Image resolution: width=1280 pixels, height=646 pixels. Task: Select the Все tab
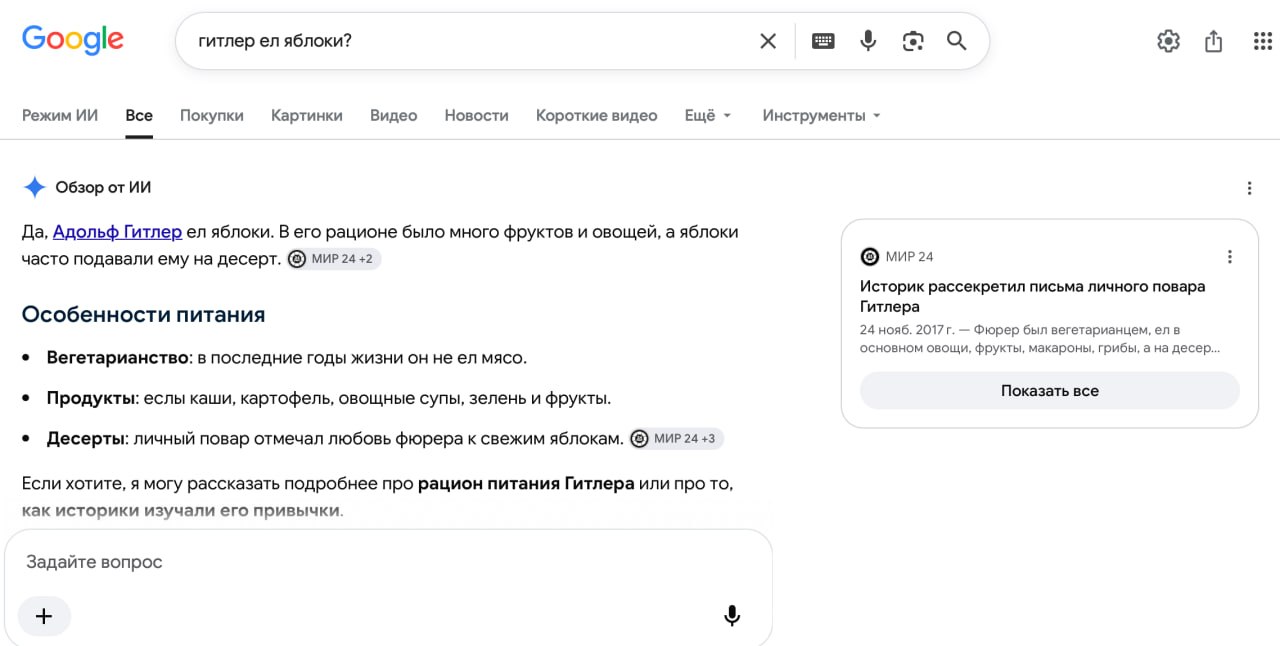click(139, 115)
